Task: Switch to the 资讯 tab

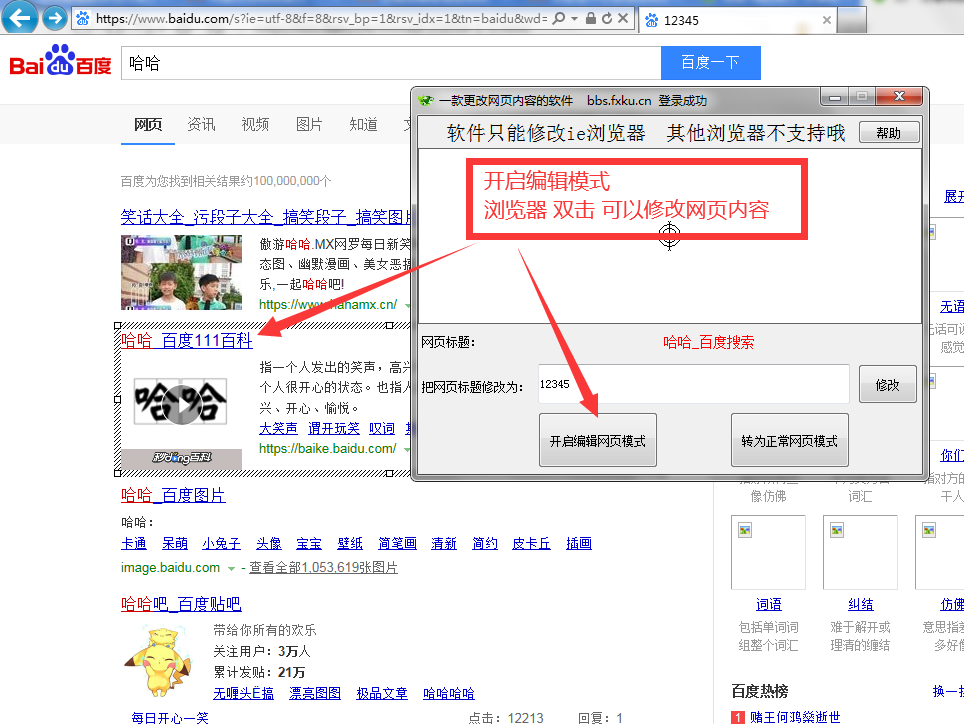Action: (201, 124)
